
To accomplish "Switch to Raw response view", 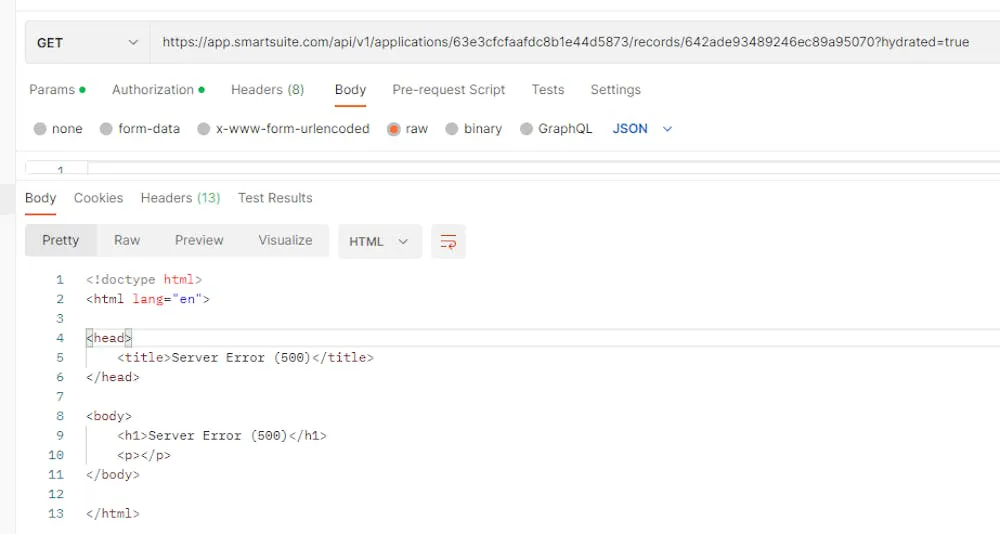I will (x=127, y=241).
